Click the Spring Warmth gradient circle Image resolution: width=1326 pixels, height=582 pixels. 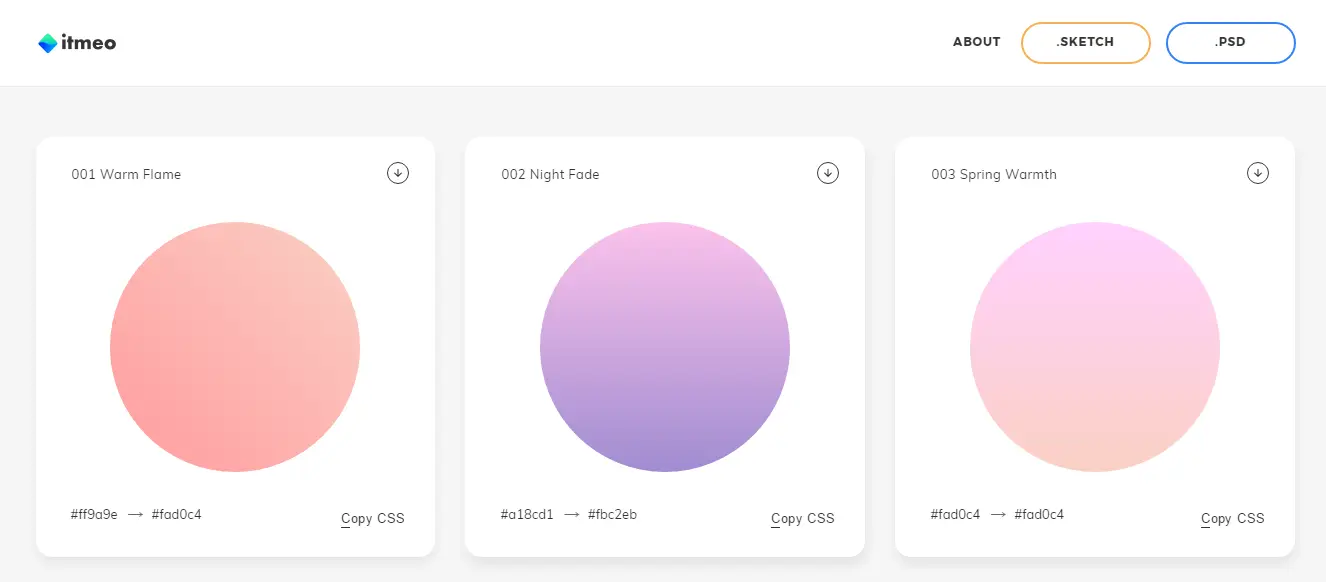[1095, 346]
